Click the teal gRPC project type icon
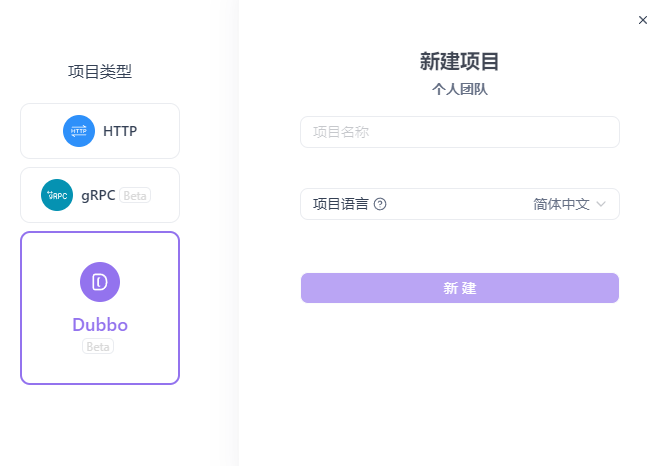The width and height of the screenshot is (669, 466). tap(57, 195)
